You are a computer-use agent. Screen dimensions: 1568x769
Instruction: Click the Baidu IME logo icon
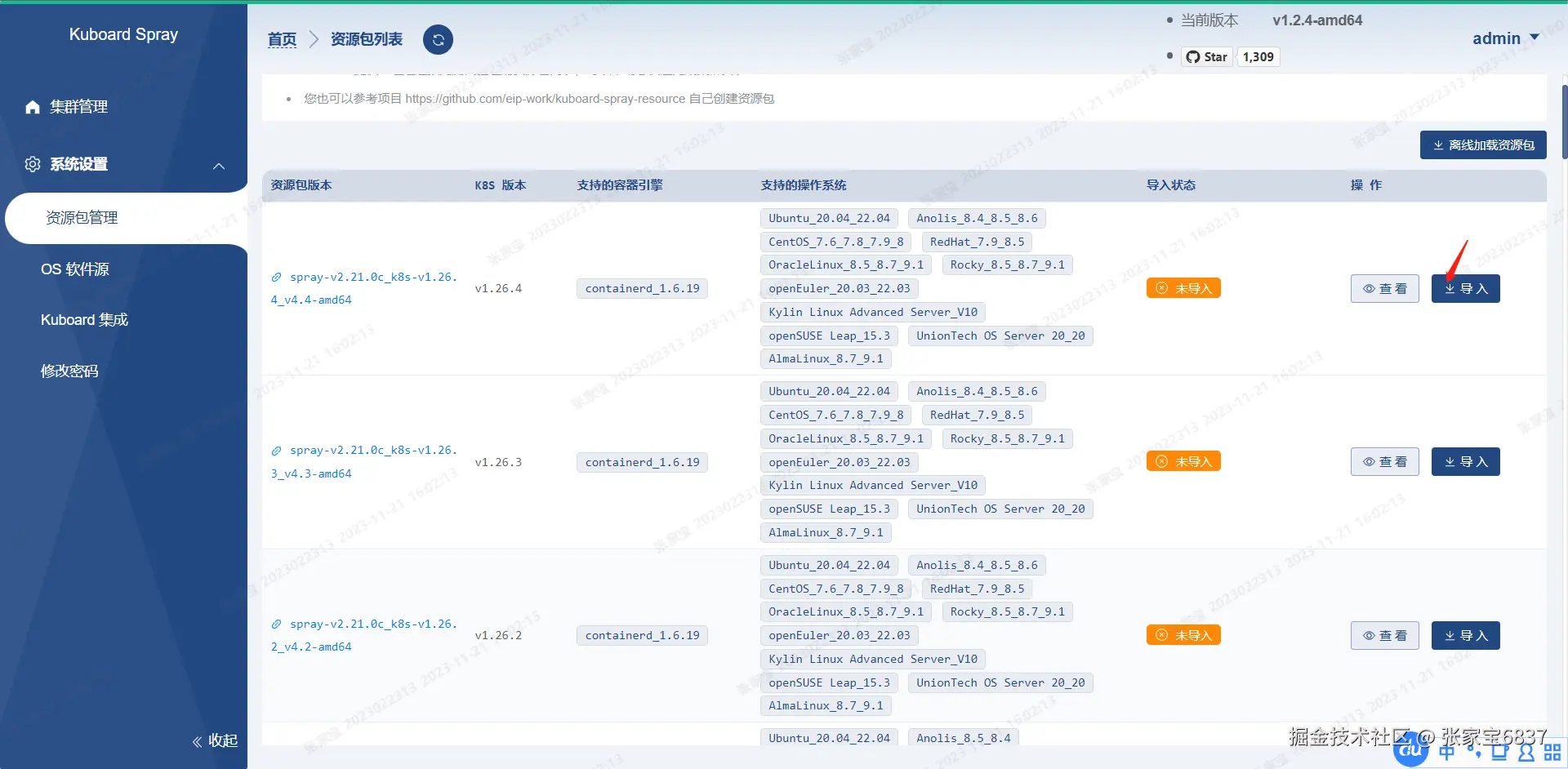(1410, 750)
